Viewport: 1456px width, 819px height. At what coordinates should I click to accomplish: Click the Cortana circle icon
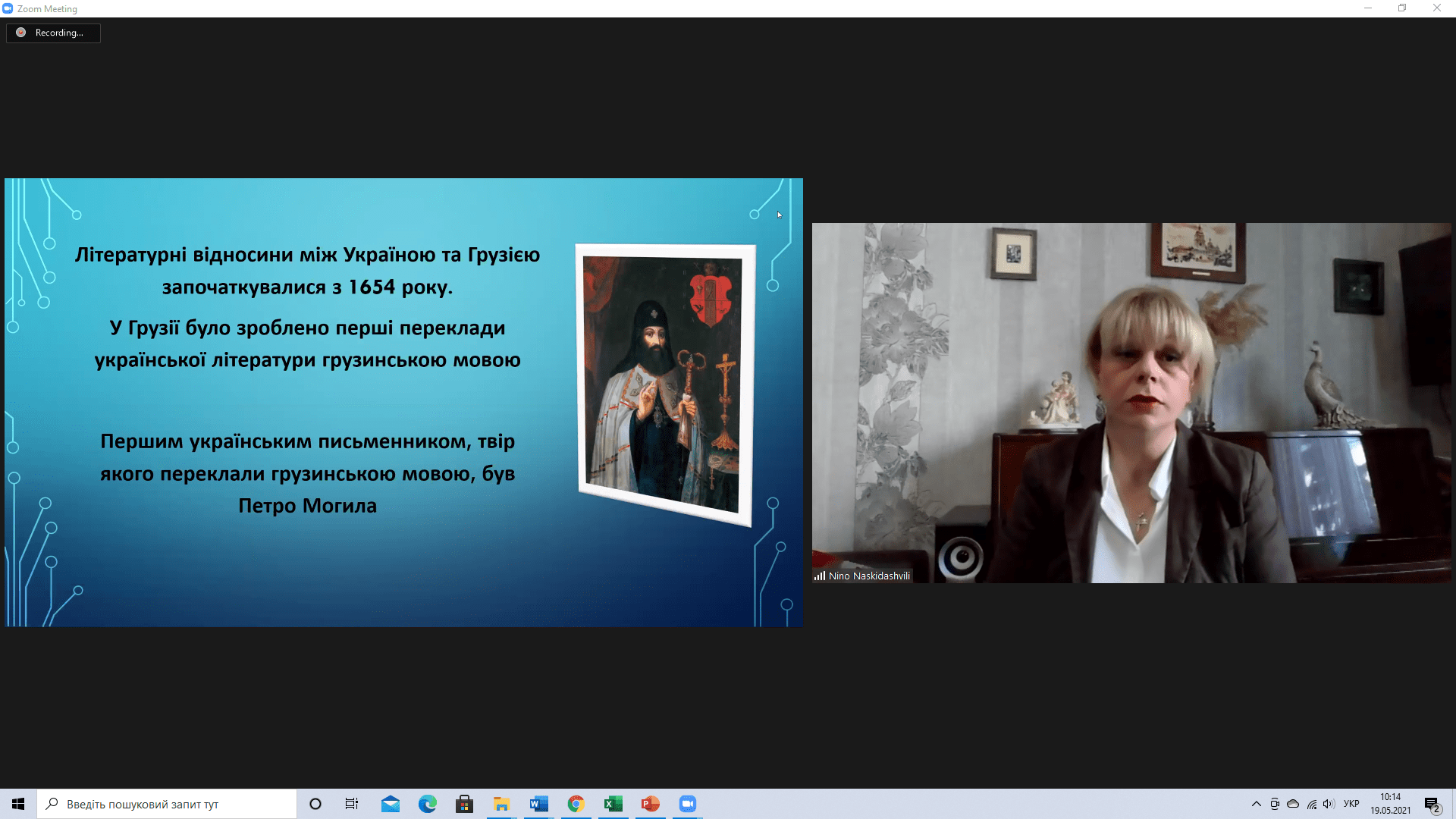click(x=315, y=804)
